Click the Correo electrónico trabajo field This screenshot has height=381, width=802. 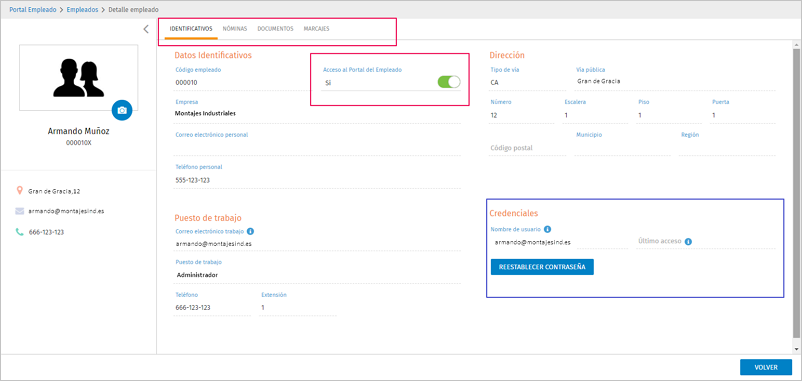point(317,244)
